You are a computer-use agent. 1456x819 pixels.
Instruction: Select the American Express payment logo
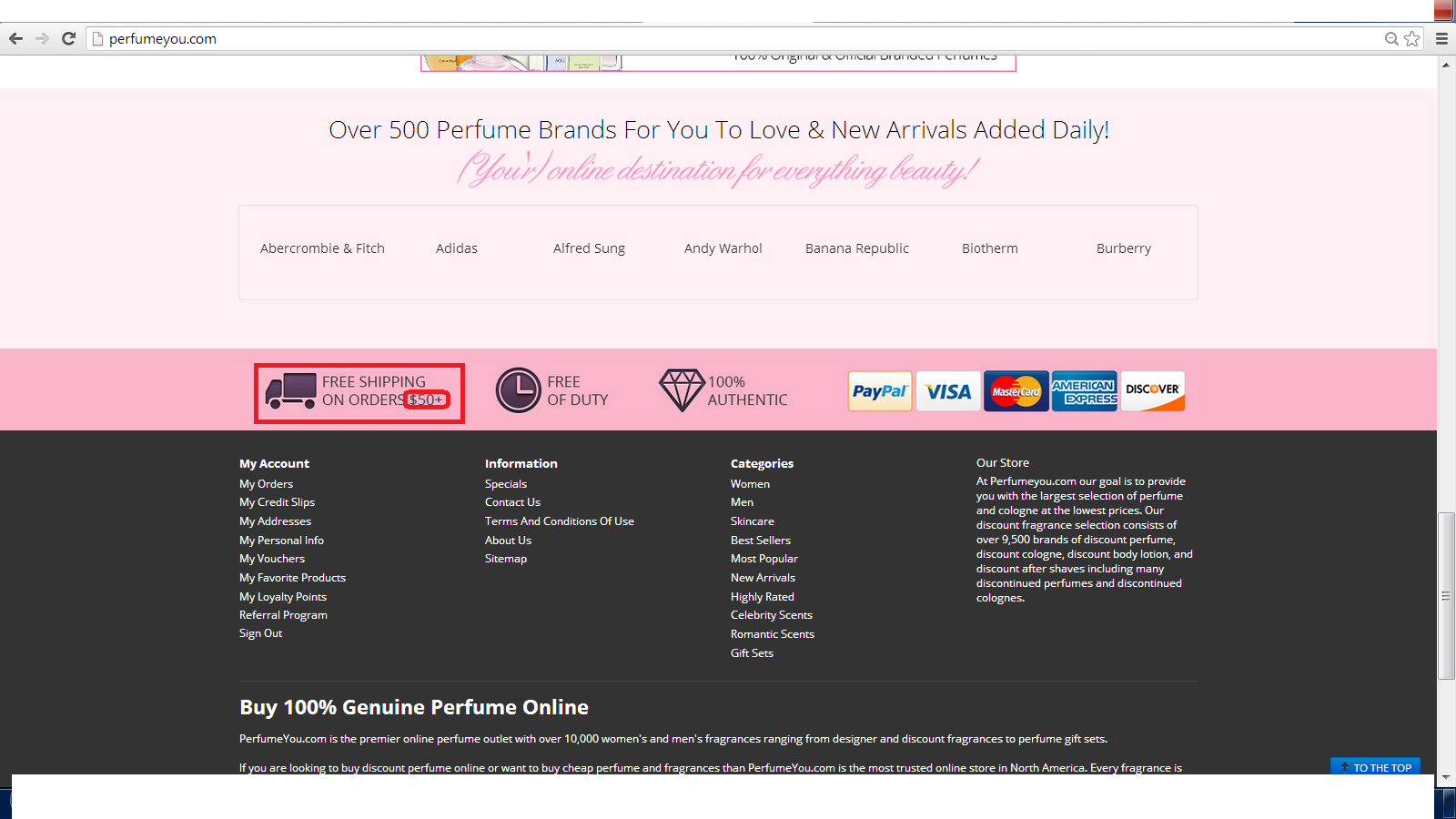1084,391
